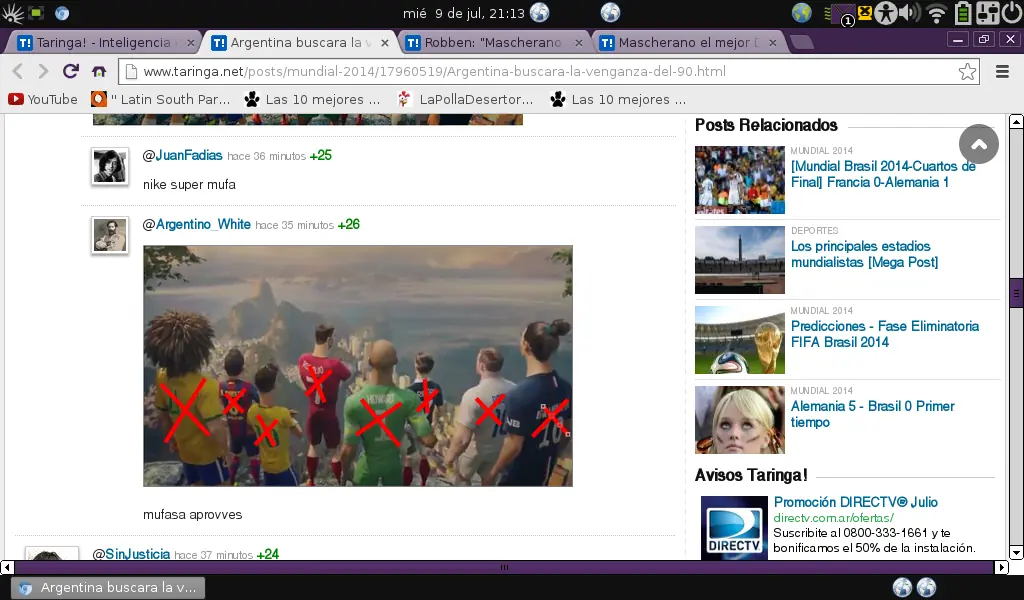Screen dimensions: 1024x600
Task: Close the 'Mascherano el mejor' tab
Action: 773,42
